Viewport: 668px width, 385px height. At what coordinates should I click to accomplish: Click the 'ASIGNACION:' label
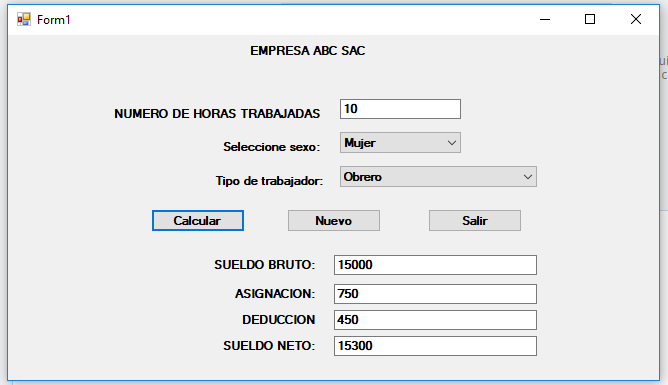(275, 294)
